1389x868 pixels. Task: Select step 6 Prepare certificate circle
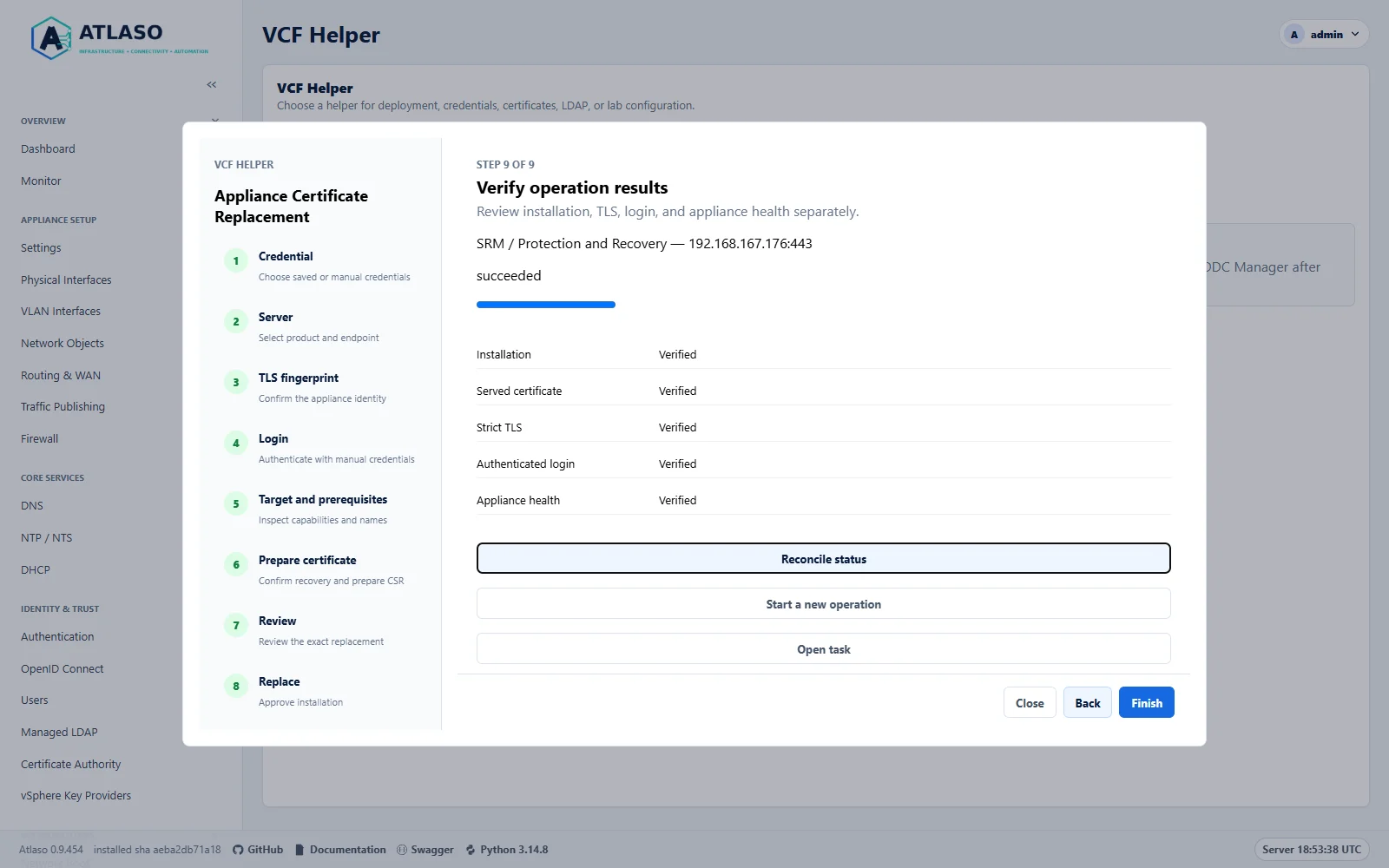click(235, 564)
